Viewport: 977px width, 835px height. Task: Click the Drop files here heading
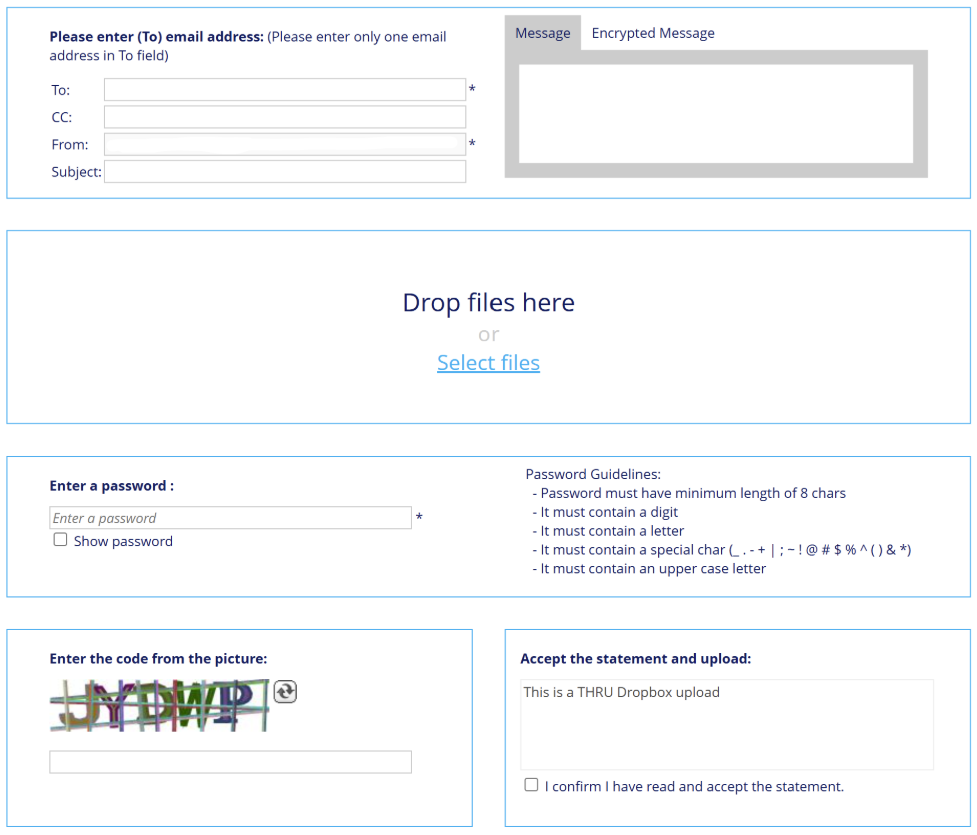point(488,303)
